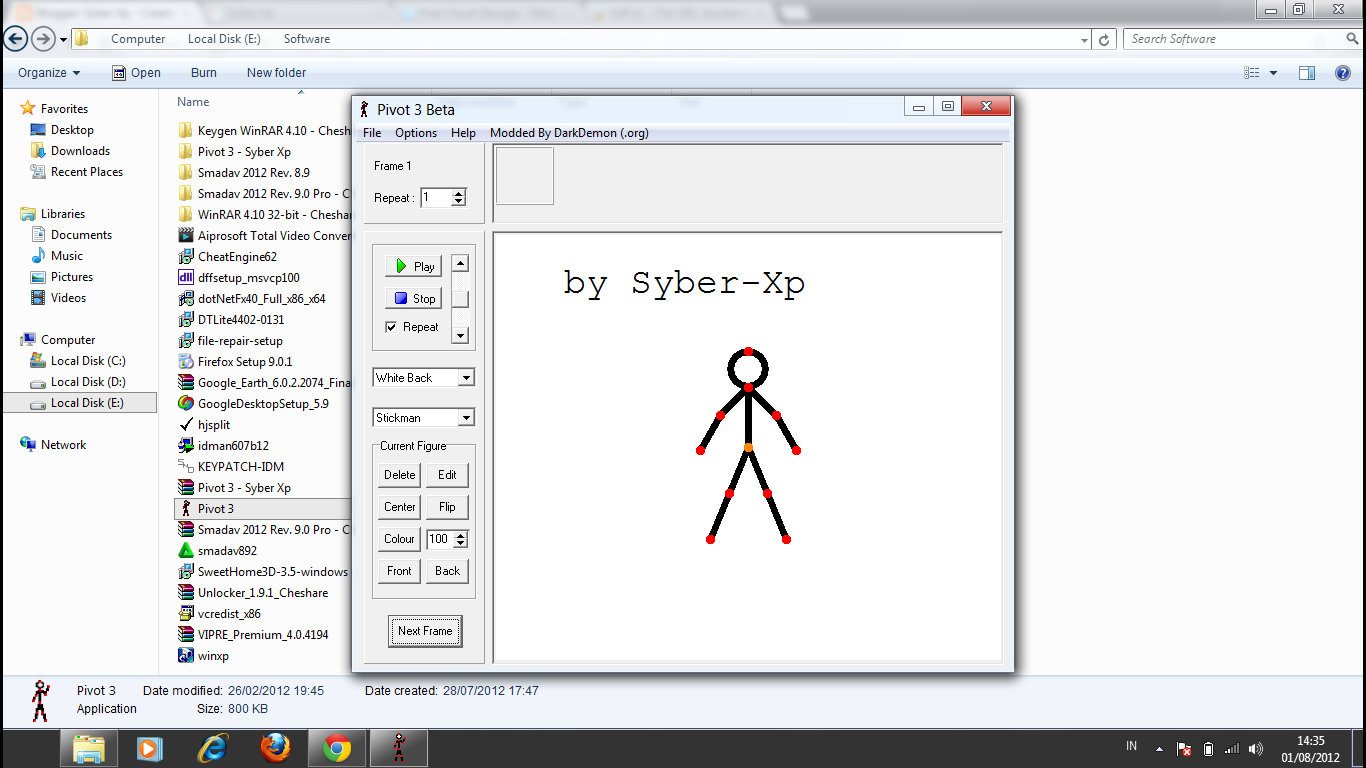Send the figure to Back
The width and height of the screenshot is (1366, 768).
point(447,571)
